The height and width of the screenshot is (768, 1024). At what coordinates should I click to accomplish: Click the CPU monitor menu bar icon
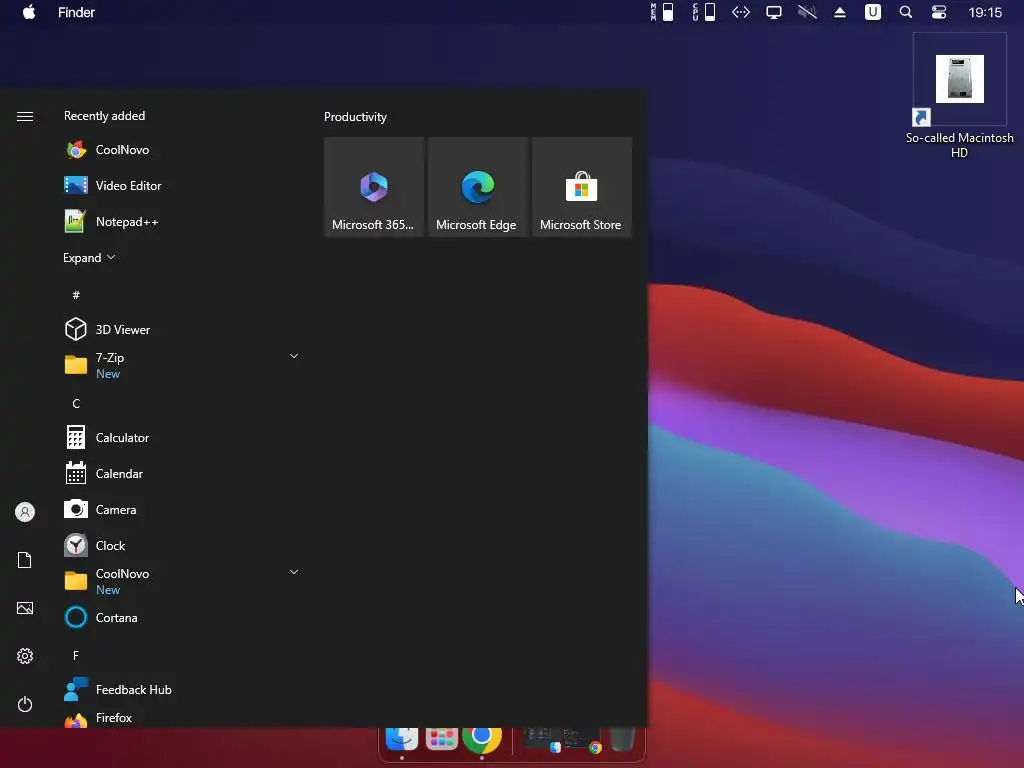(x=704, y=12)
